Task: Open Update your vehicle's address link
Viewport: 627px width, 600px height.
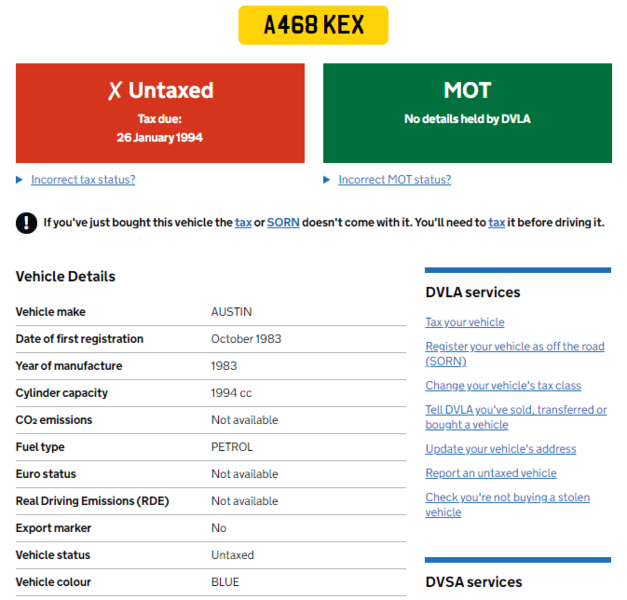Action: (x=500, y=449)
